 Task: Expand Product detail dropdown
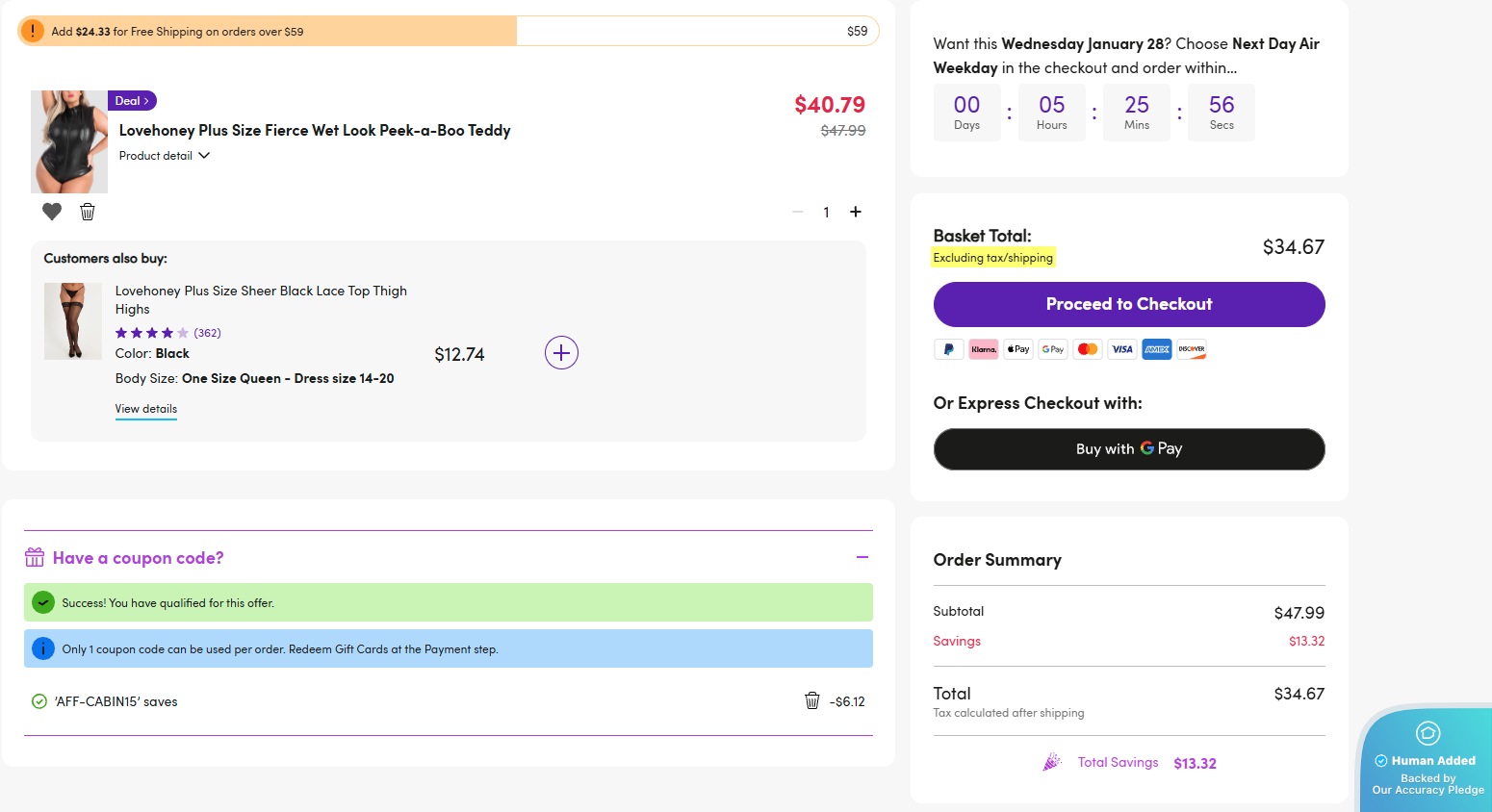click(x=165, y=156)
